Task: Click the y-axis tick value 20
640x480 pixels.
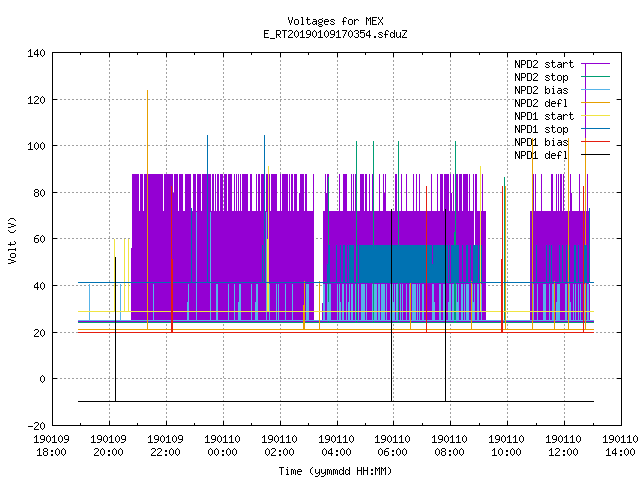Action: [39, 333]
